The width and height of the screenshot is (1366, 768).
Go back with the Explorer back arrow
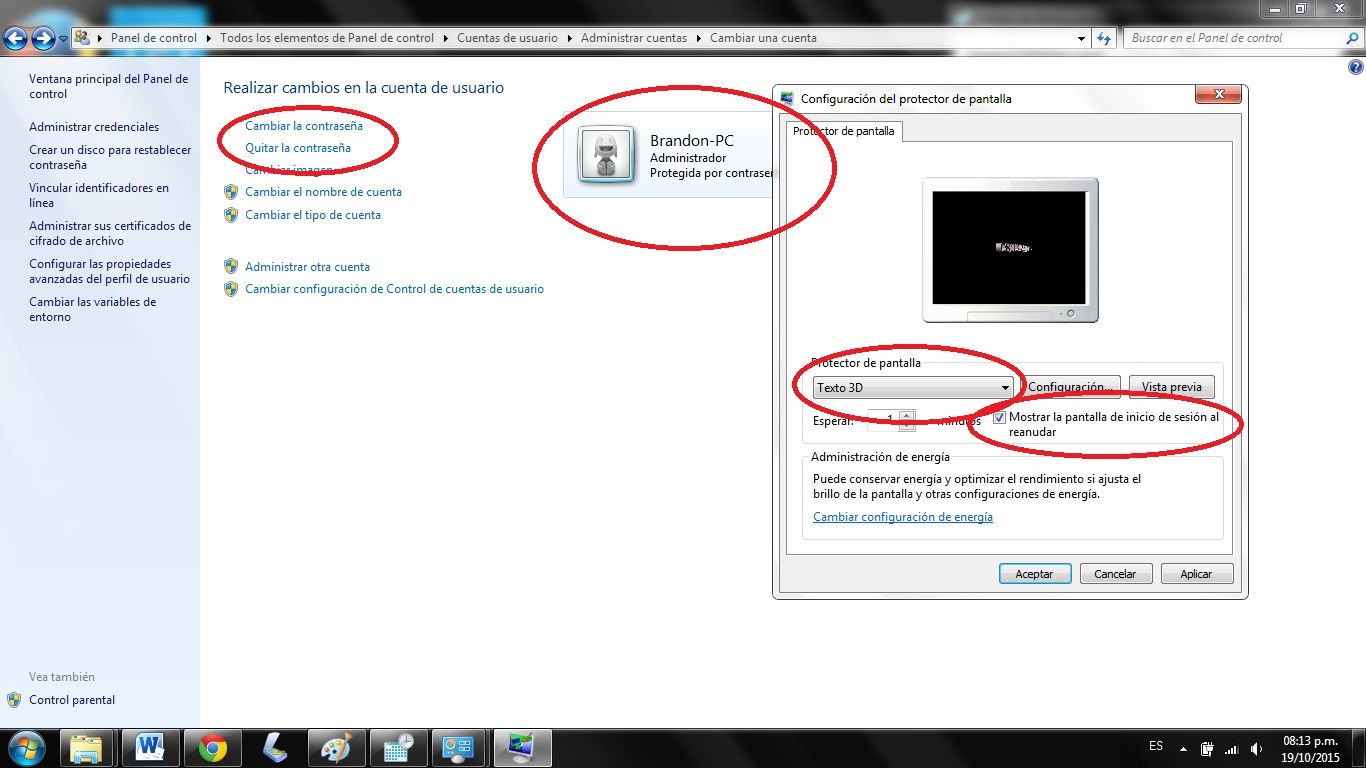pos(15,38)
